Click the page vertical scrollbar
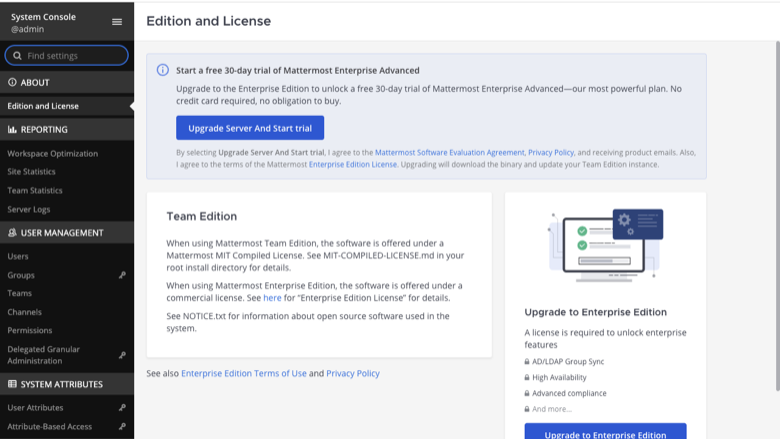 (x=778, y=216)
